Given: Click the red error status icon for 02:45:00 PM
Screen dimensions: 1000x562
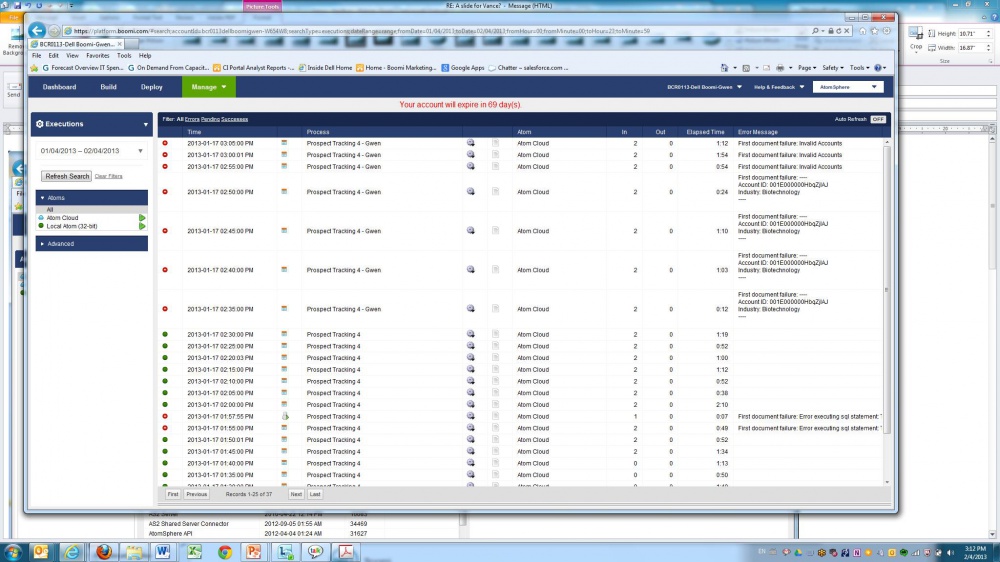Looking at the screenshot, I should [x=165, y=231].
